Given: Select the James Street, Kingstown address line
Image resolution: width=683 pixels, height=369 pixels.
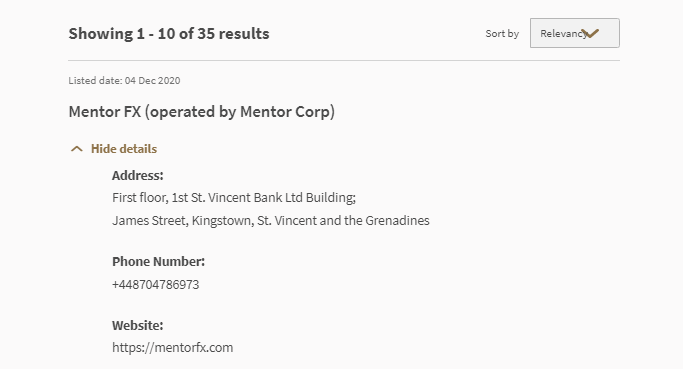Looking at the screenshot, I should click(x=270, y=220).
